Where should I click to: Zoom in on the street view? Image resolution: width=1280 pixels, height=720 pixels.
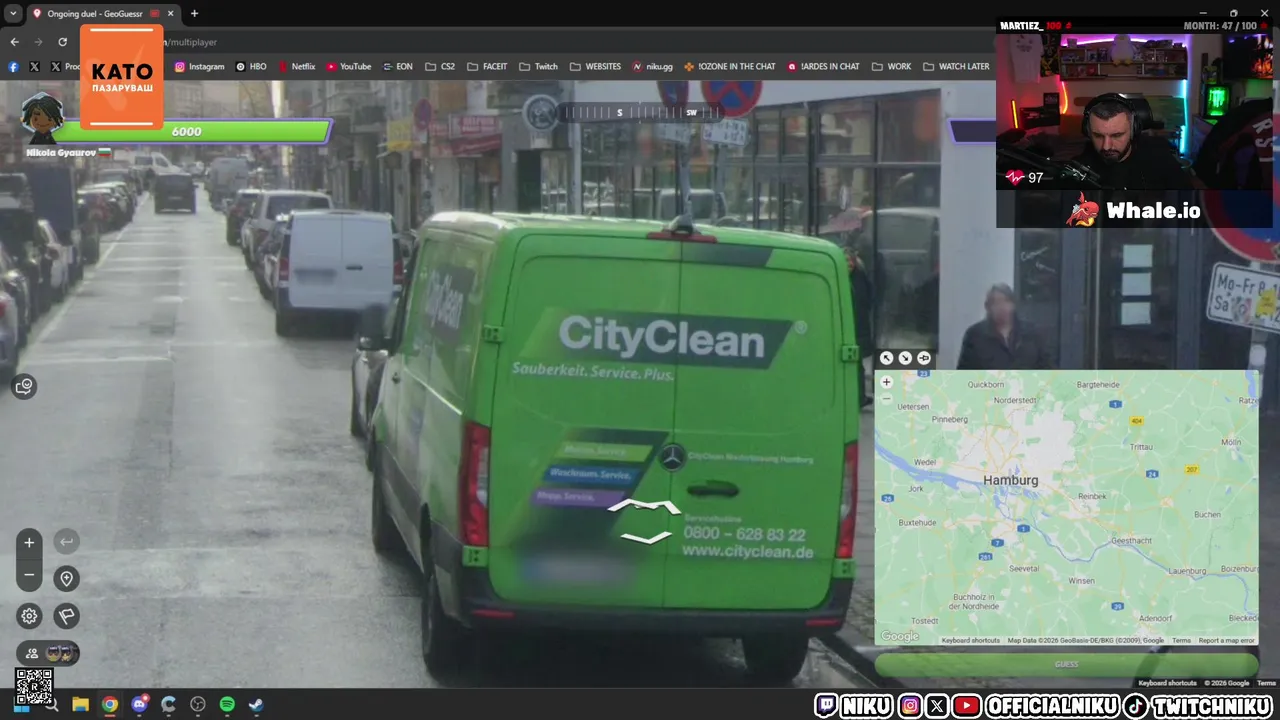click(x=29, y=542)
